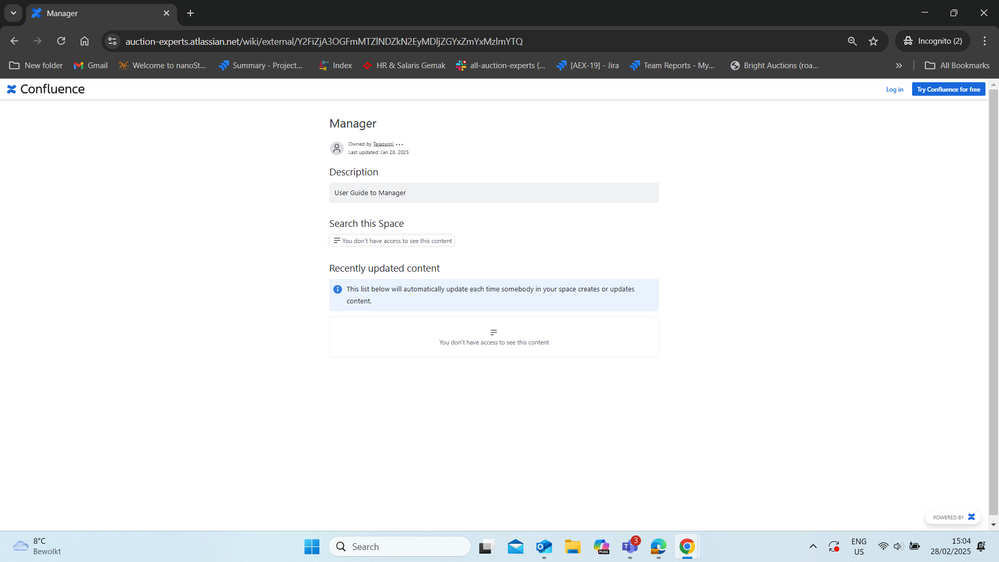Open the Index bookmark
This screenshot has width=999, height=562.
[335, 65]
